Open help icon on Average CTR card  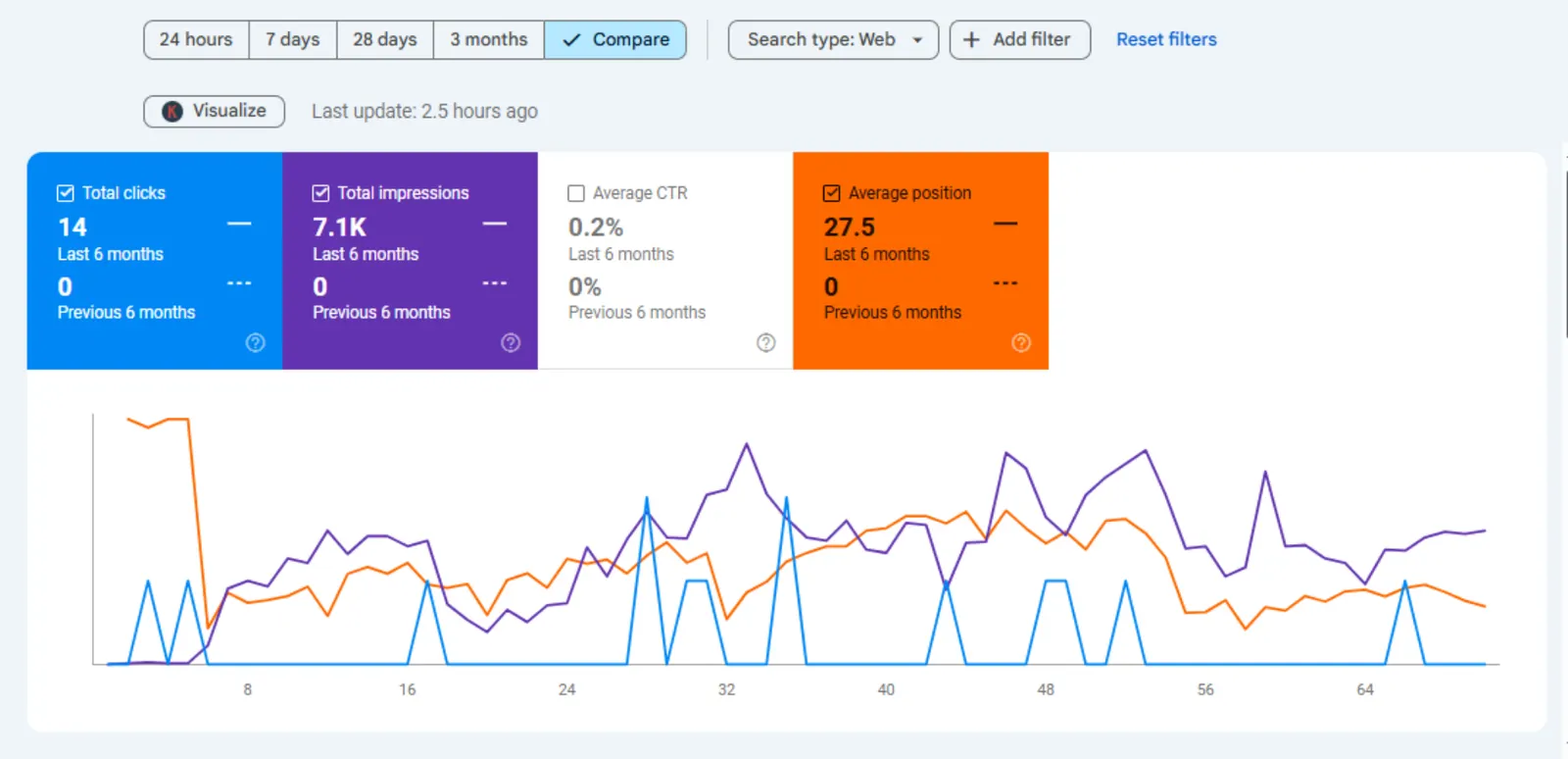pyautogui.click(x=766, y=342)
